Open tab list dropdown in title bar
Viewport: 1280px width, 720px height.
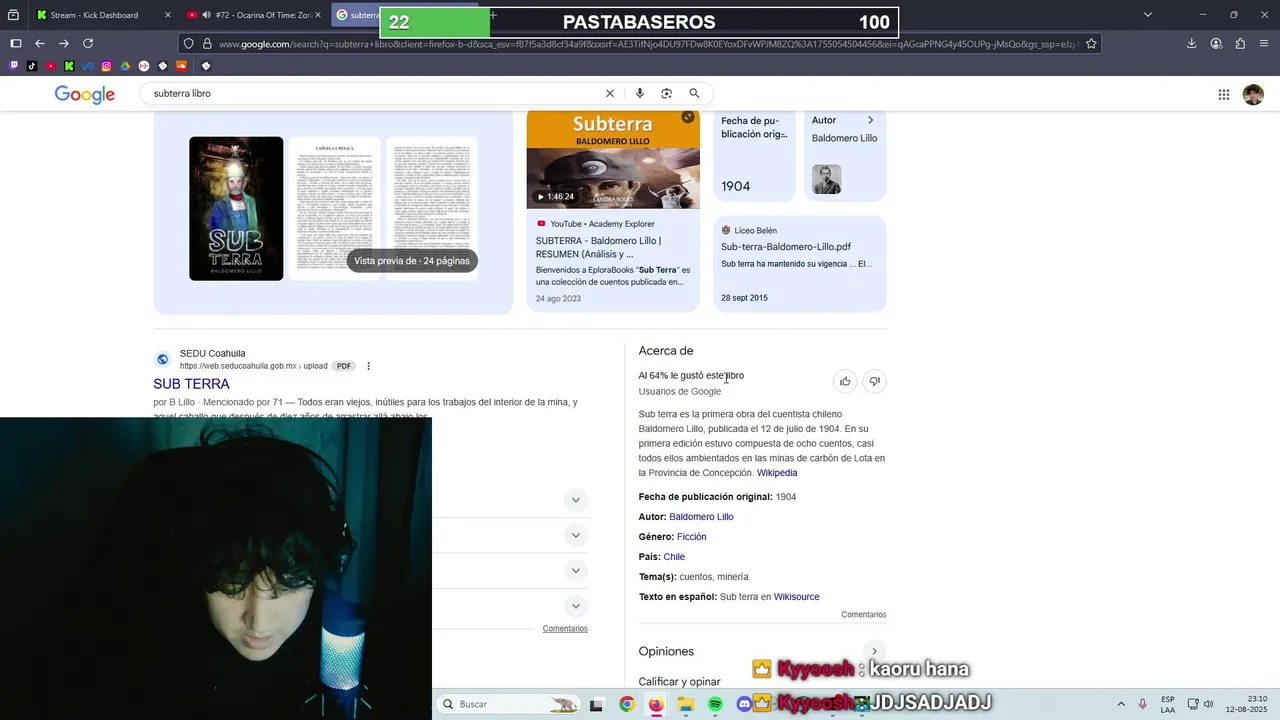(x=1148, y=15)
